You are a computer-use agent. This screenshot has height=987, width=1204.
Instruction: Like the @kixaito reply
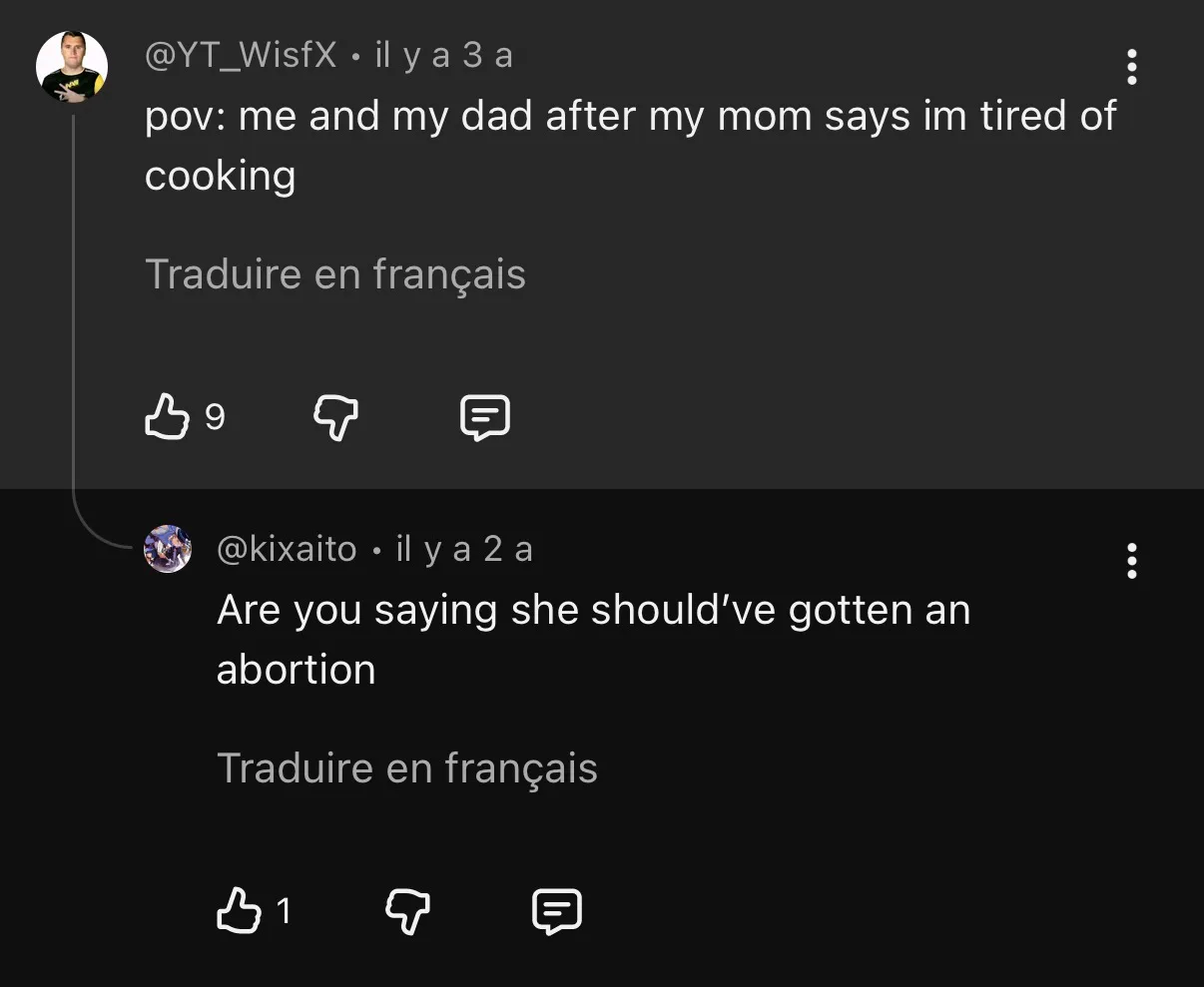click(239, 910)
